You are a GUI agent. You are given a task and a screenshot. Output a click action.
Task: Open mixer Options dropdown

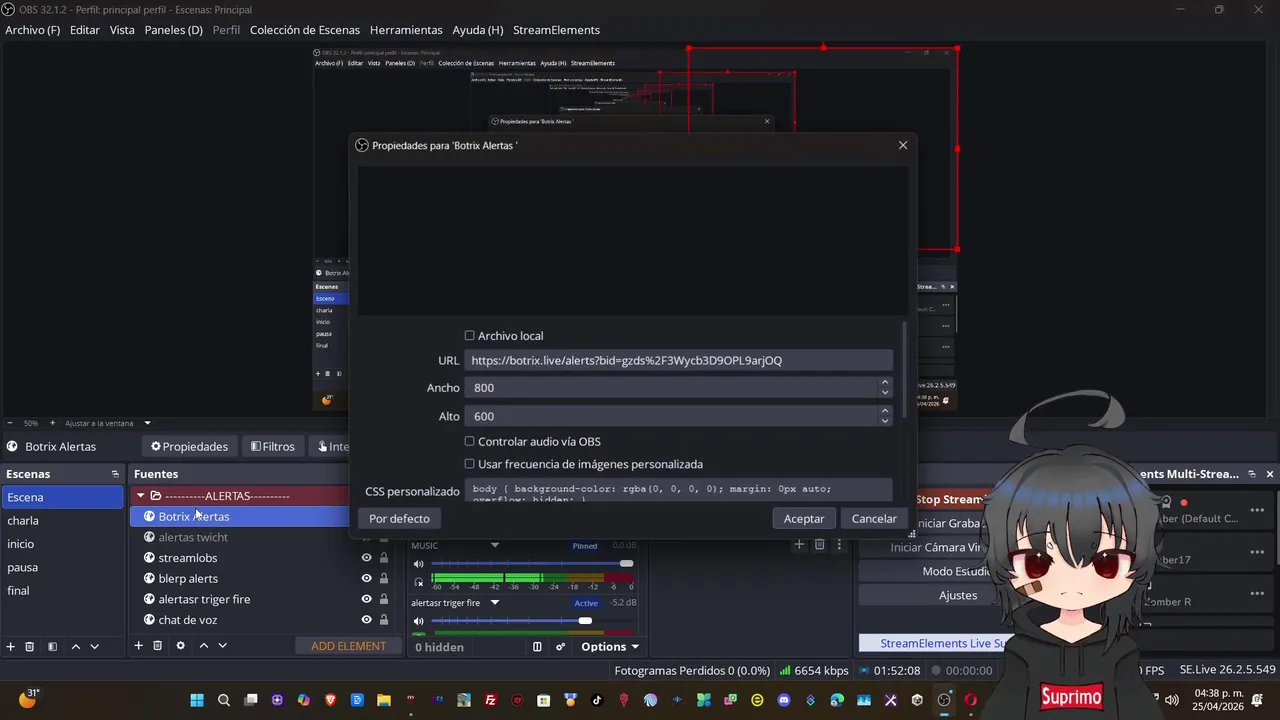point(610,647)
